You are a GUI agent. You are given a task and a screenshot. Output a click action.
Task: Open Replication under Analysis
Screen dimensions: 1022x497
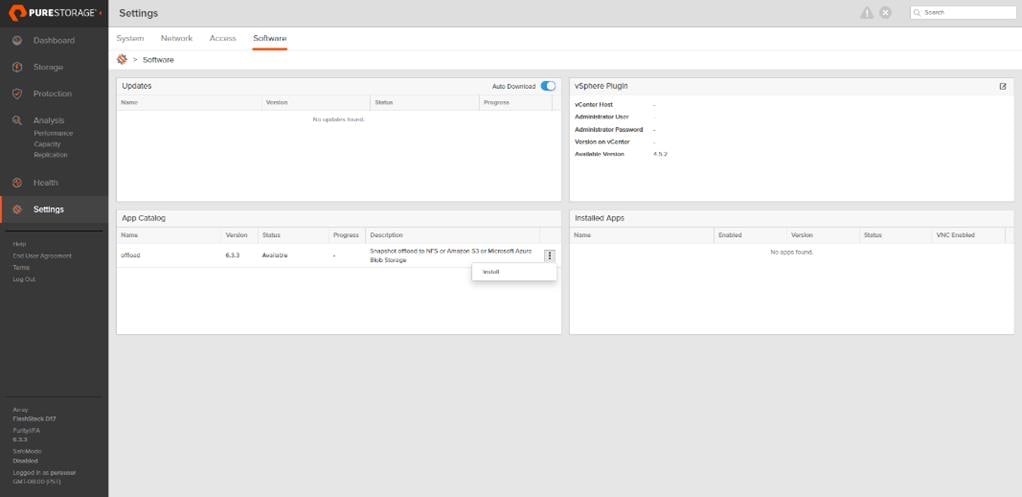click(x=51, y=155)
